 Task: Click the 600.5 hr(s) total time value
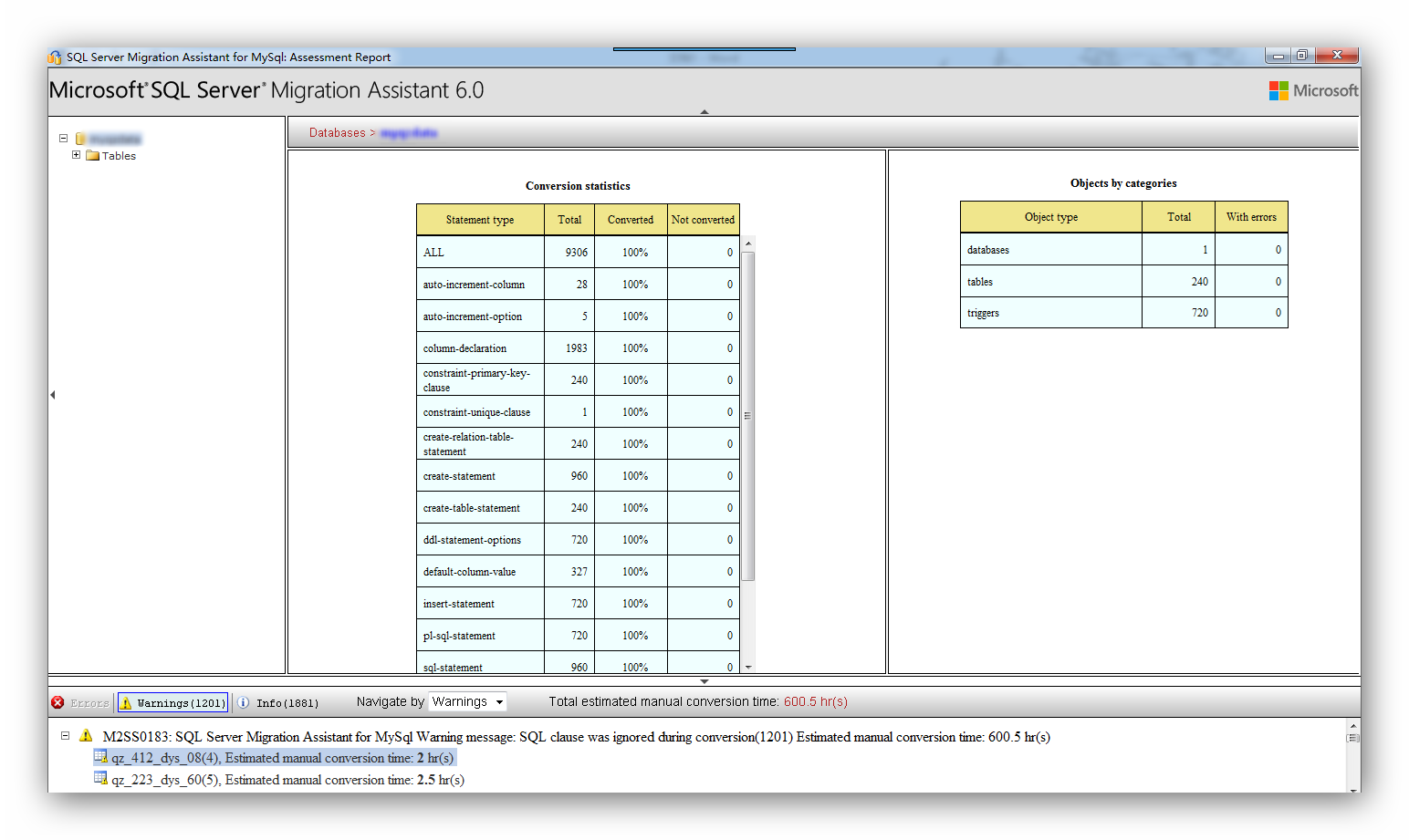[x=815, y=701]
